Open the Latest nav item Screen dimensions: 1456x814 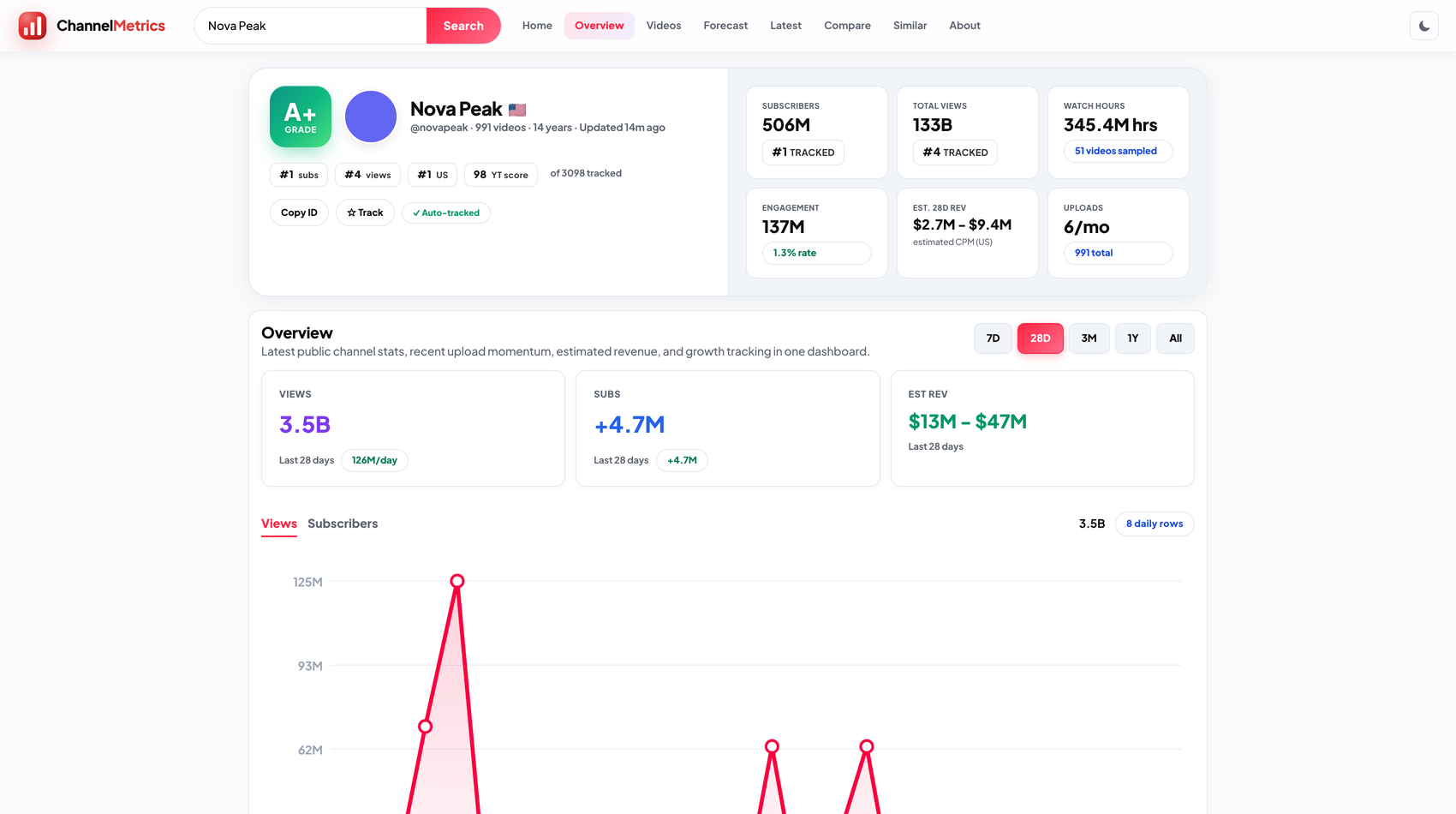point(785,26)
